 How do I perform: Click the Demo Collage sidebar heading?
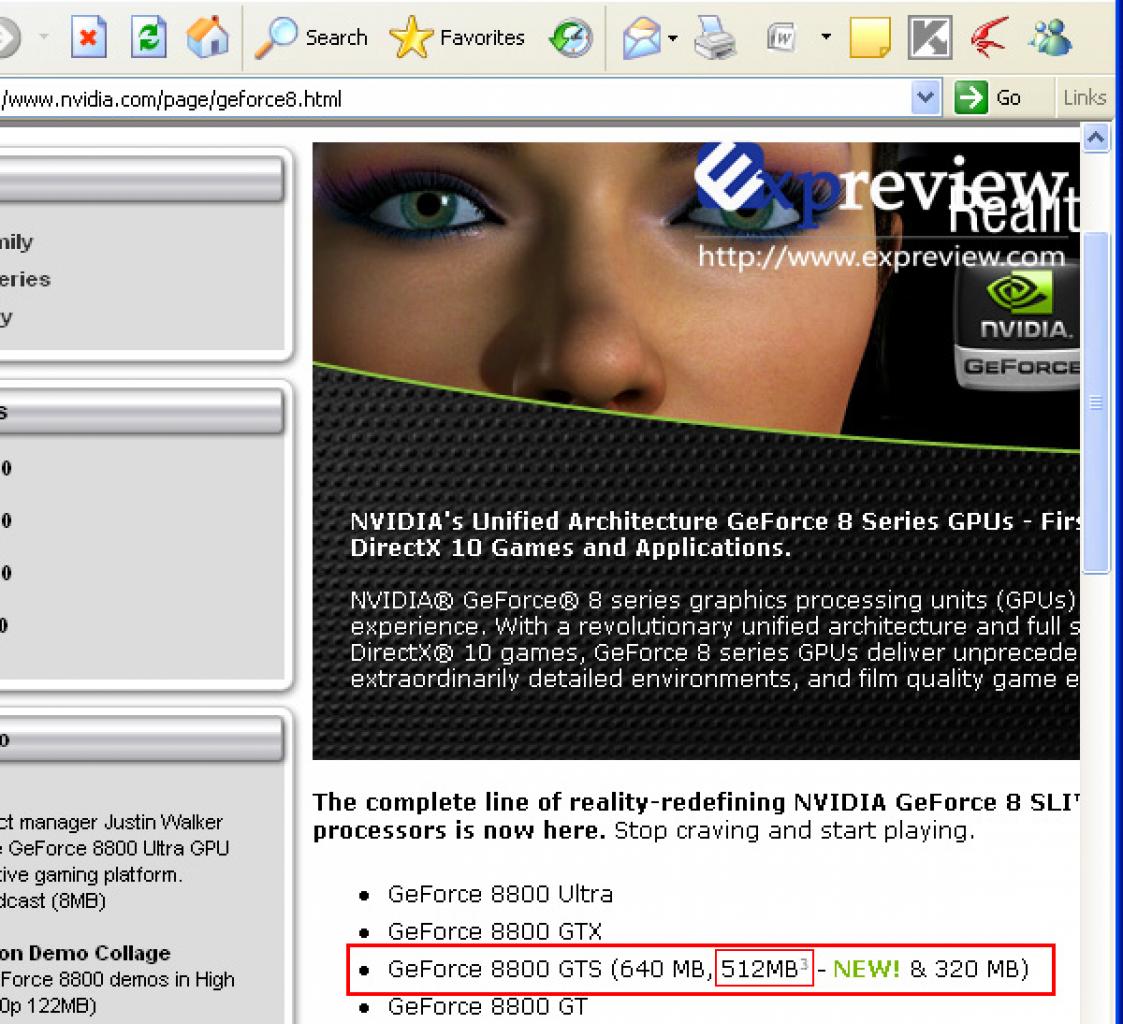point(85,953)
